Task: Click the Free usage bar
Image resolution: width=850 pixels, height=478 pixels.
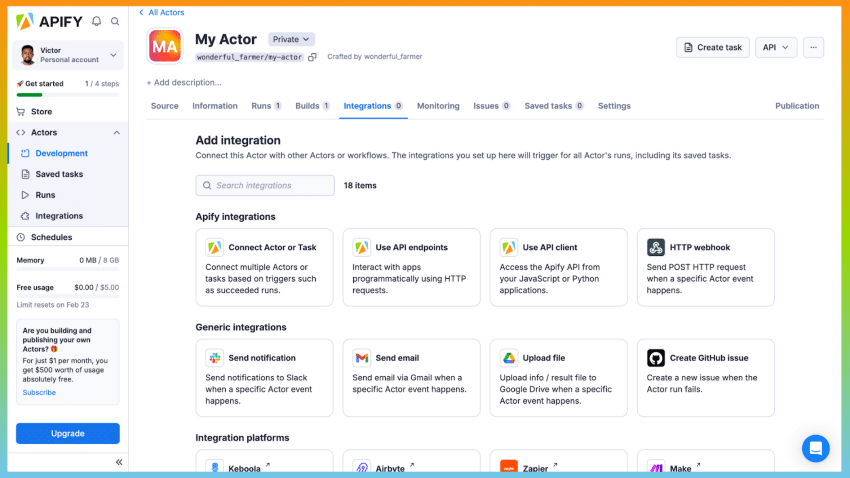Action: click(68, 296)
